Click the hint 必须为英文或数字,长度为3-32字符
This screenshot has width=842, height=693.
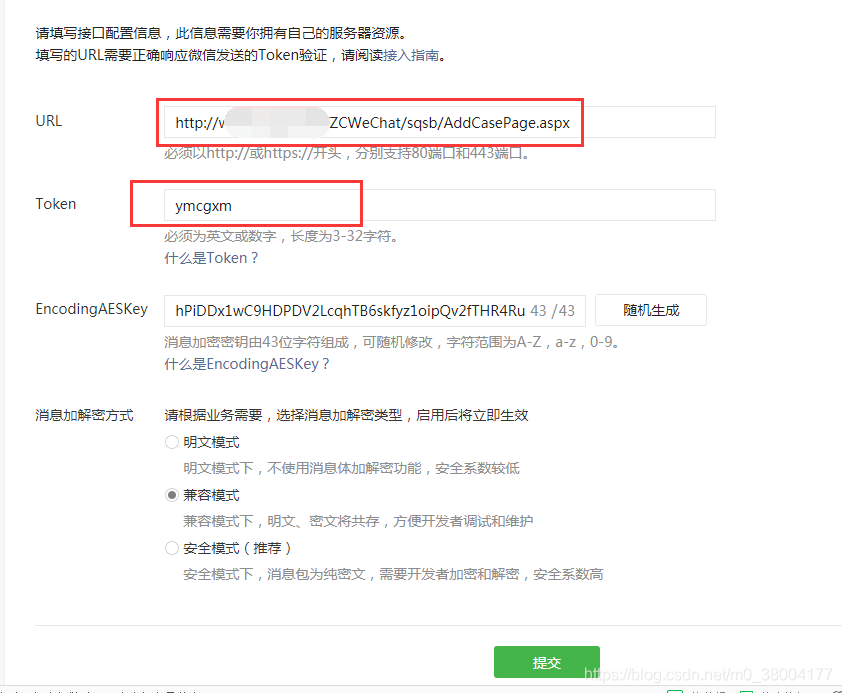[x=282, y=236]
